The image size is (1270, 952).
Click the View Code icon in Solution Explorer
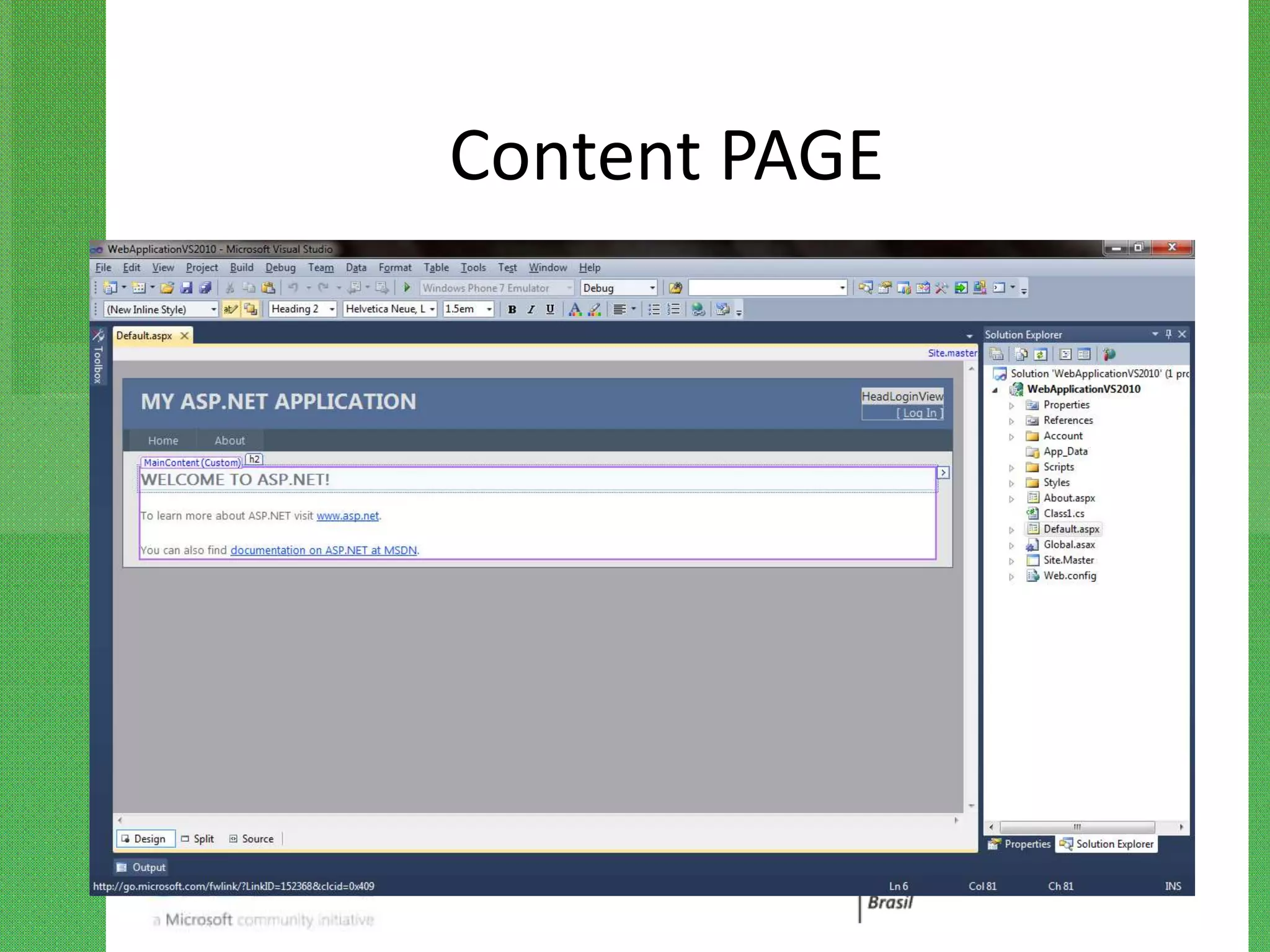tap(1065, 355)
